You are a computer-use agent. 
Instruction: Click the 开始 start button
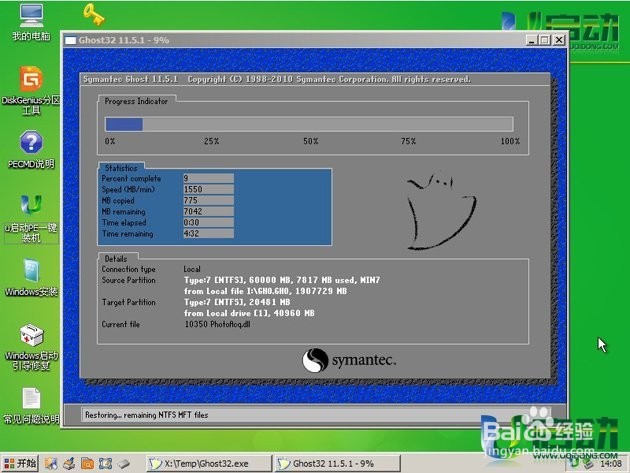20,463
